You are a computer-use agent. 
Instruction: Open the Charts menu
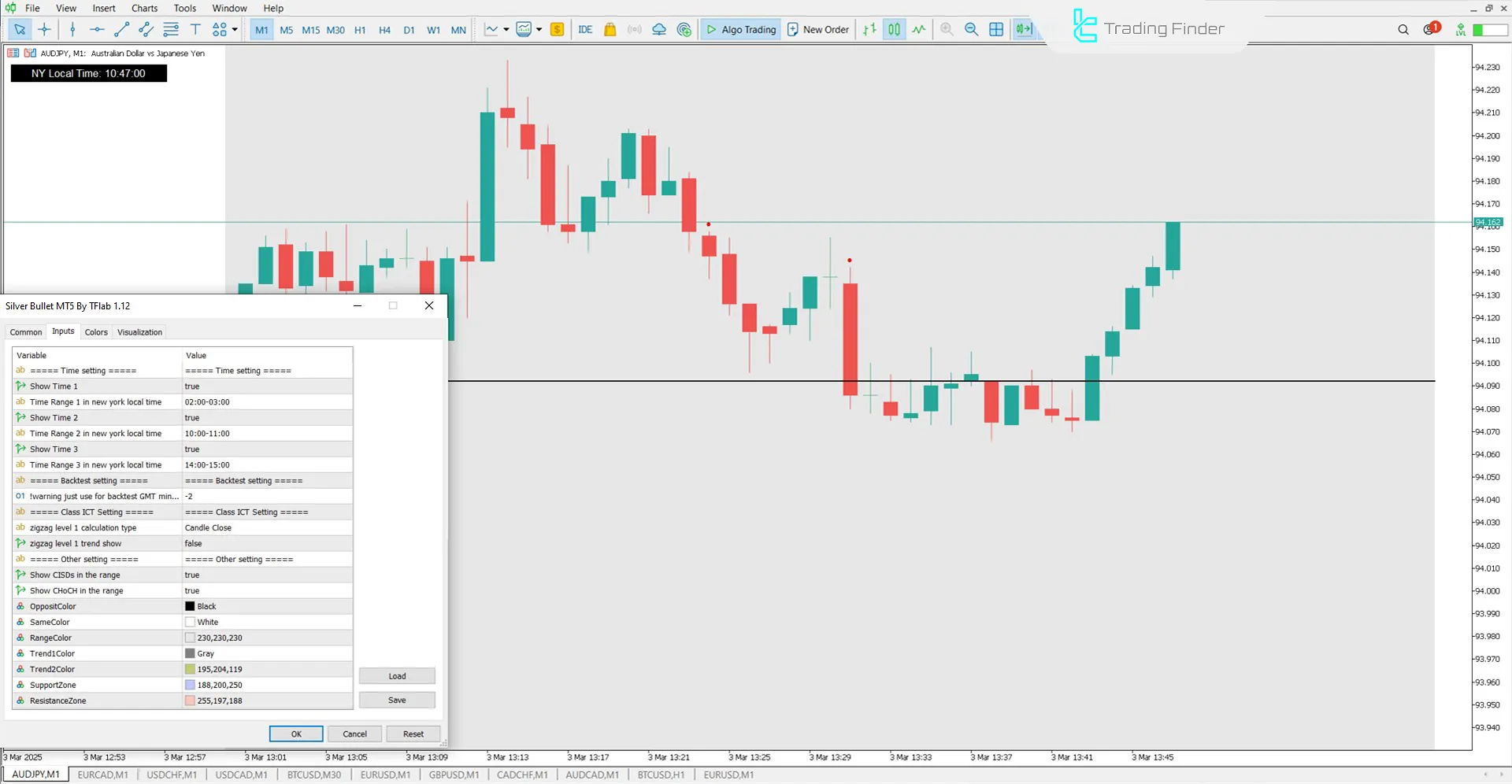(144, 8)
